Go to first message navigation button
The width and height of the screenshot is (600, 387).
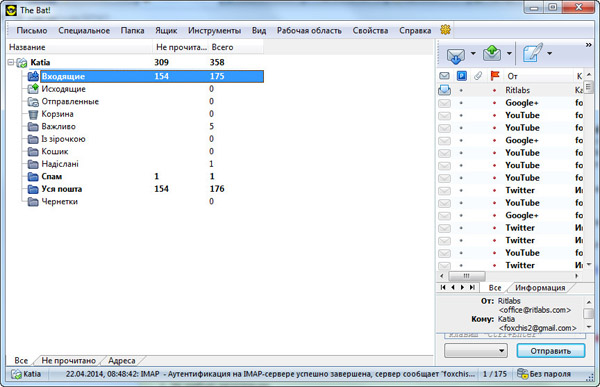click(443, 287)
